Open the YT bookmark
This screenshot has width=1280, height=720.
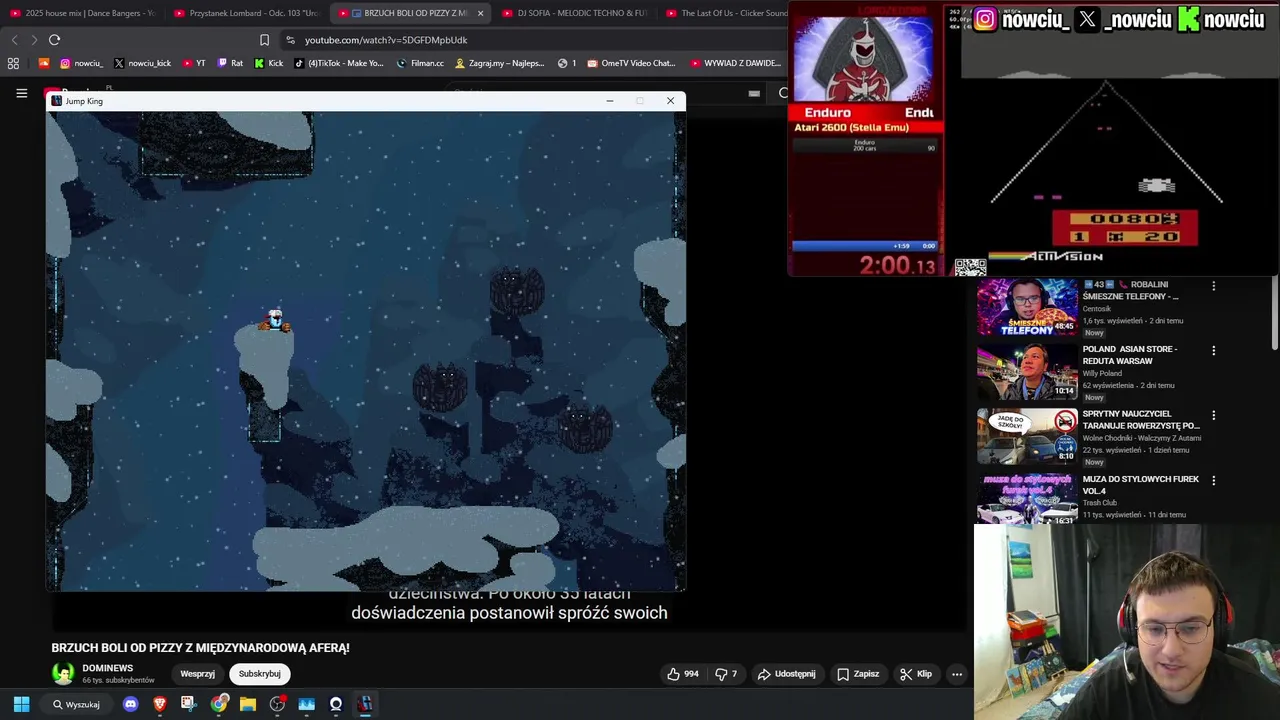pos(194,63)
